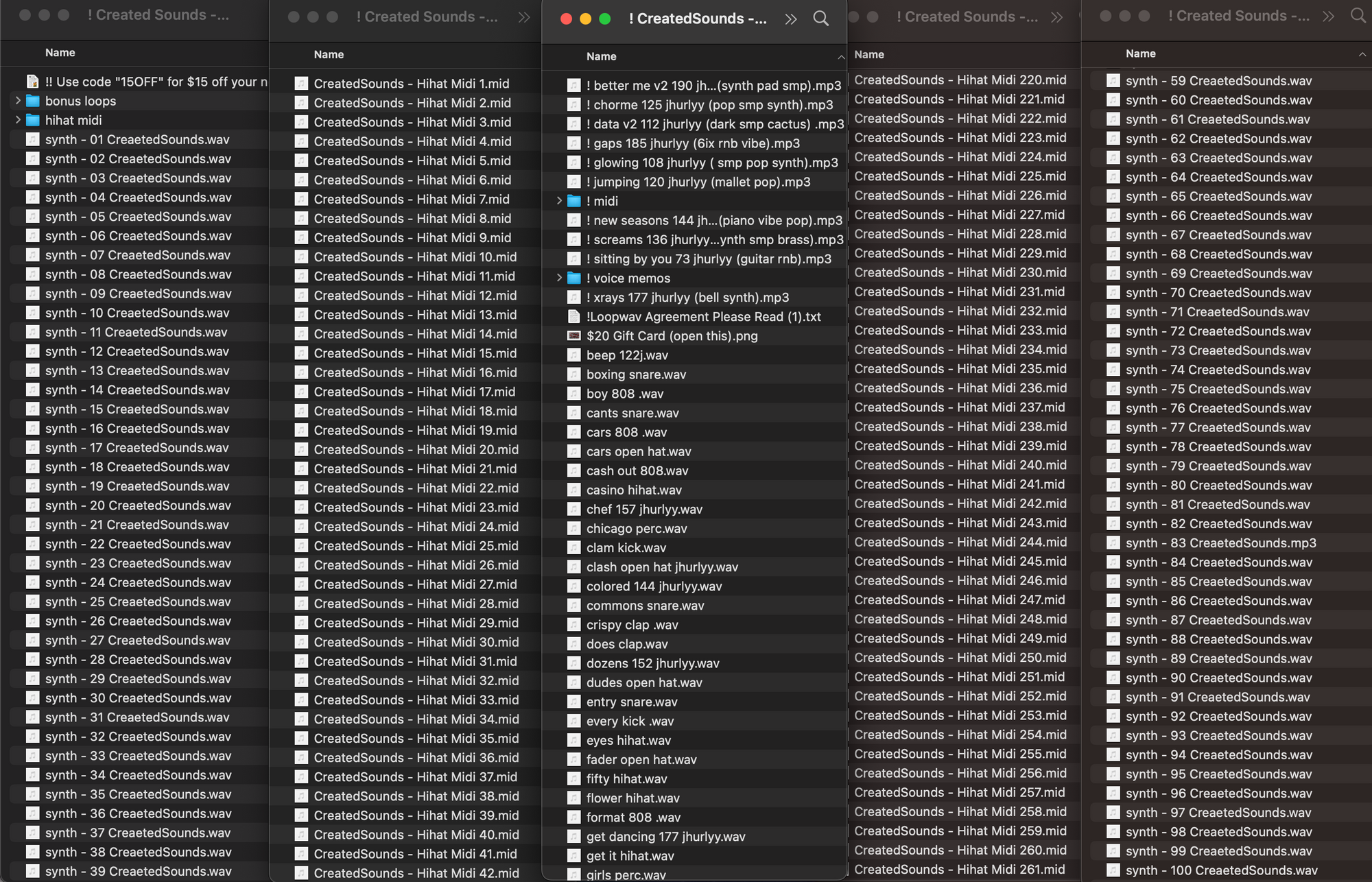
Task: Sort by Name column in active window
Action: 602,57
